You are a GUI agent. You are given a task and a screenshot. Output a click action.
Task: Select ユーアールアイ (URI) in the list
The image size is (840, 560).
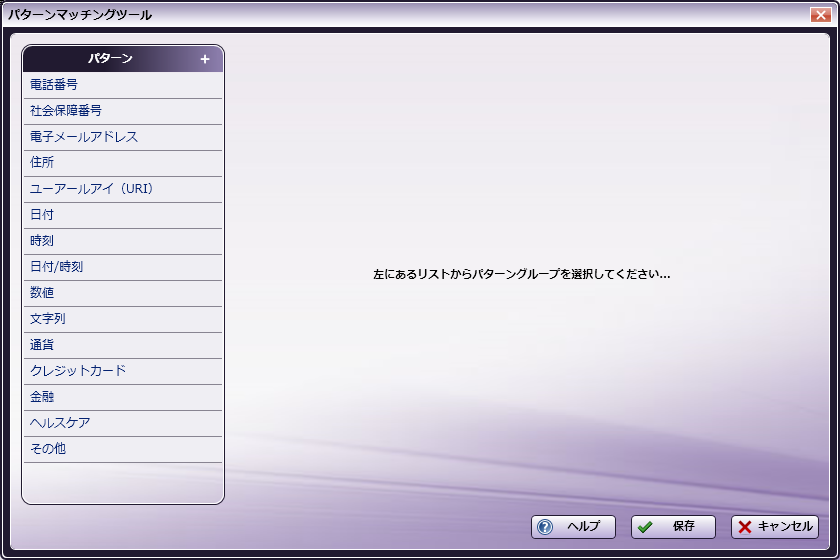tap(123, 189)
